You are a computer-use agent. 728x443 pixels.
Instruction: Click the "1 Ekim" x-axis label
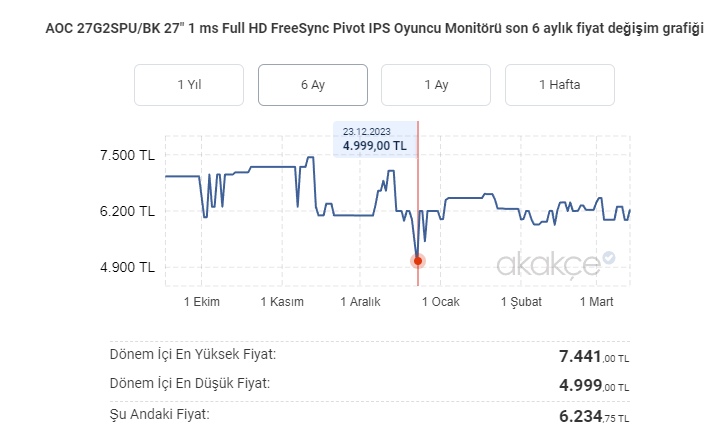click(x=202, y=302)
